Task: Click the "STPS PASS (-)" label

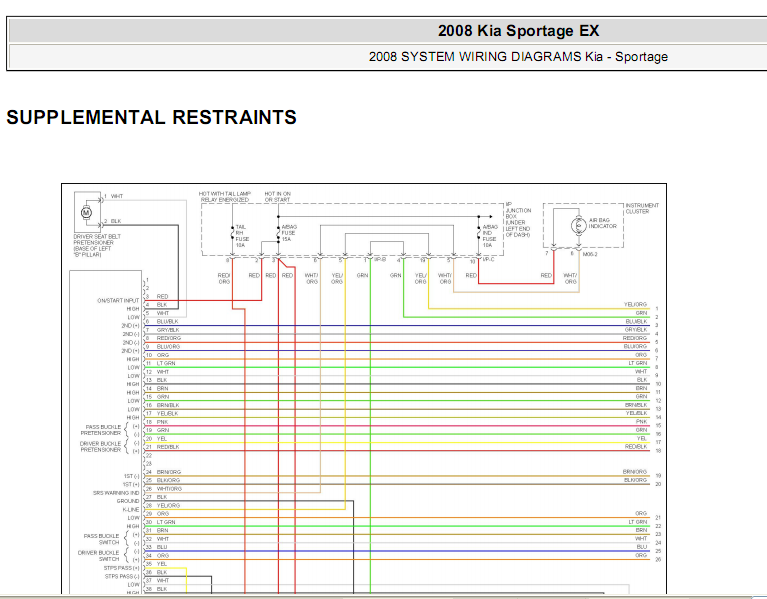Action: [121, 576]
